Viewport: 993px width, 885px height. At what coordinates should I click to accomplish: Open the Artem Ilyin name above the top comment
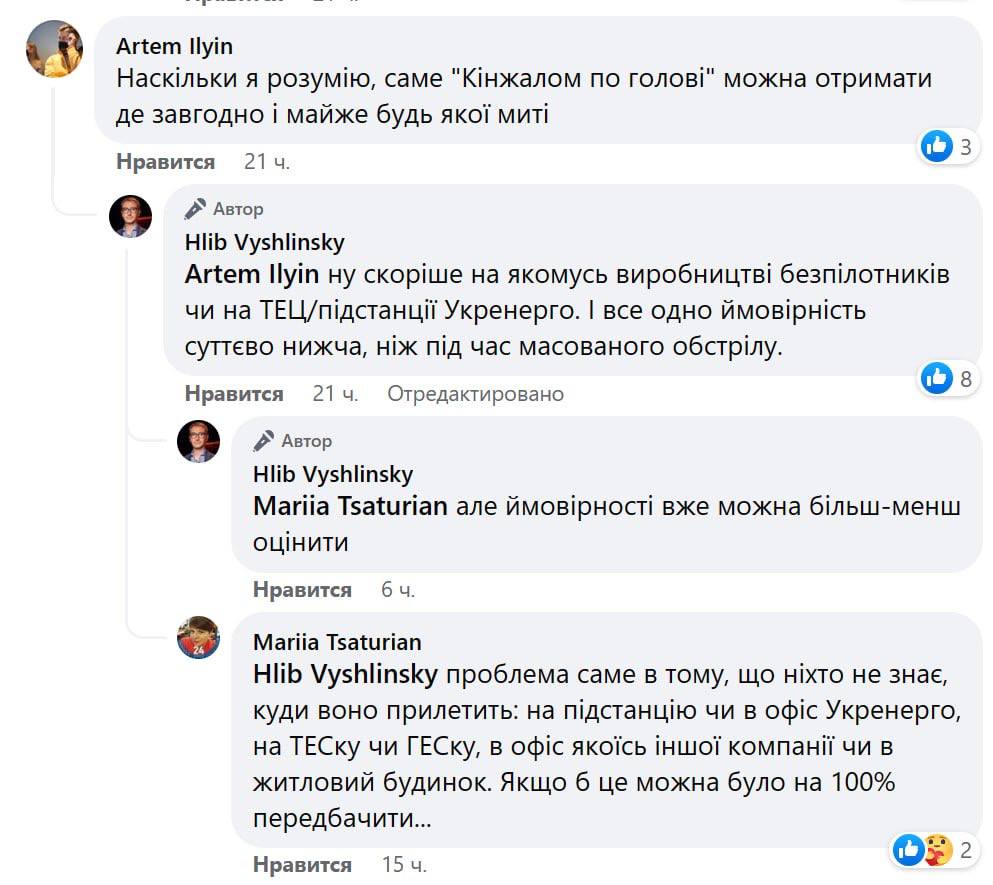174,46
